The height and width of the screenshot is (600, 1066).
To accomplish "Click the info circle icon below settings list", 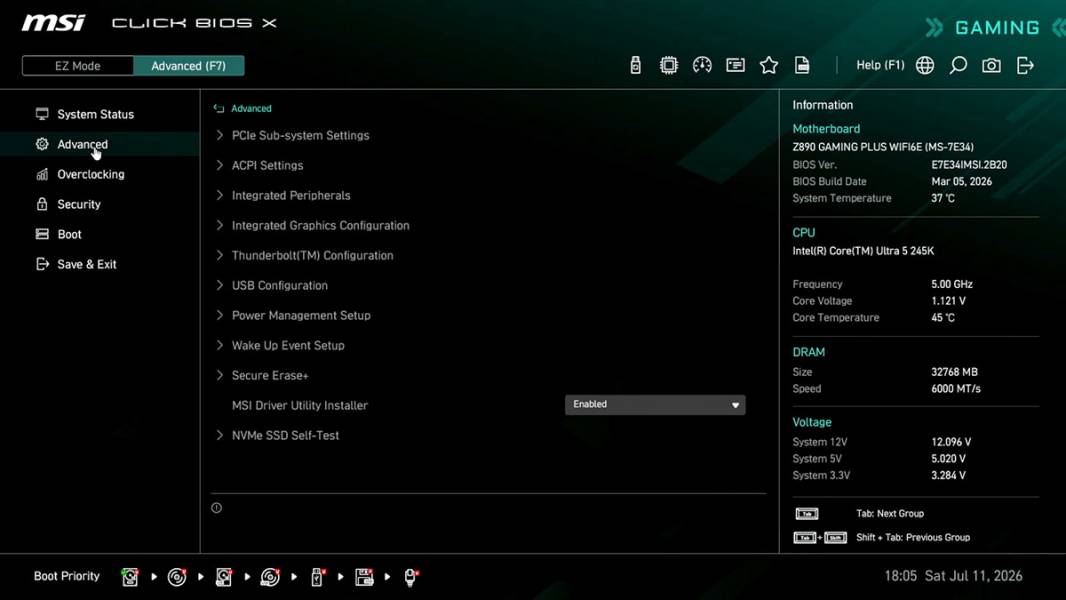I will tap(216, 508).
